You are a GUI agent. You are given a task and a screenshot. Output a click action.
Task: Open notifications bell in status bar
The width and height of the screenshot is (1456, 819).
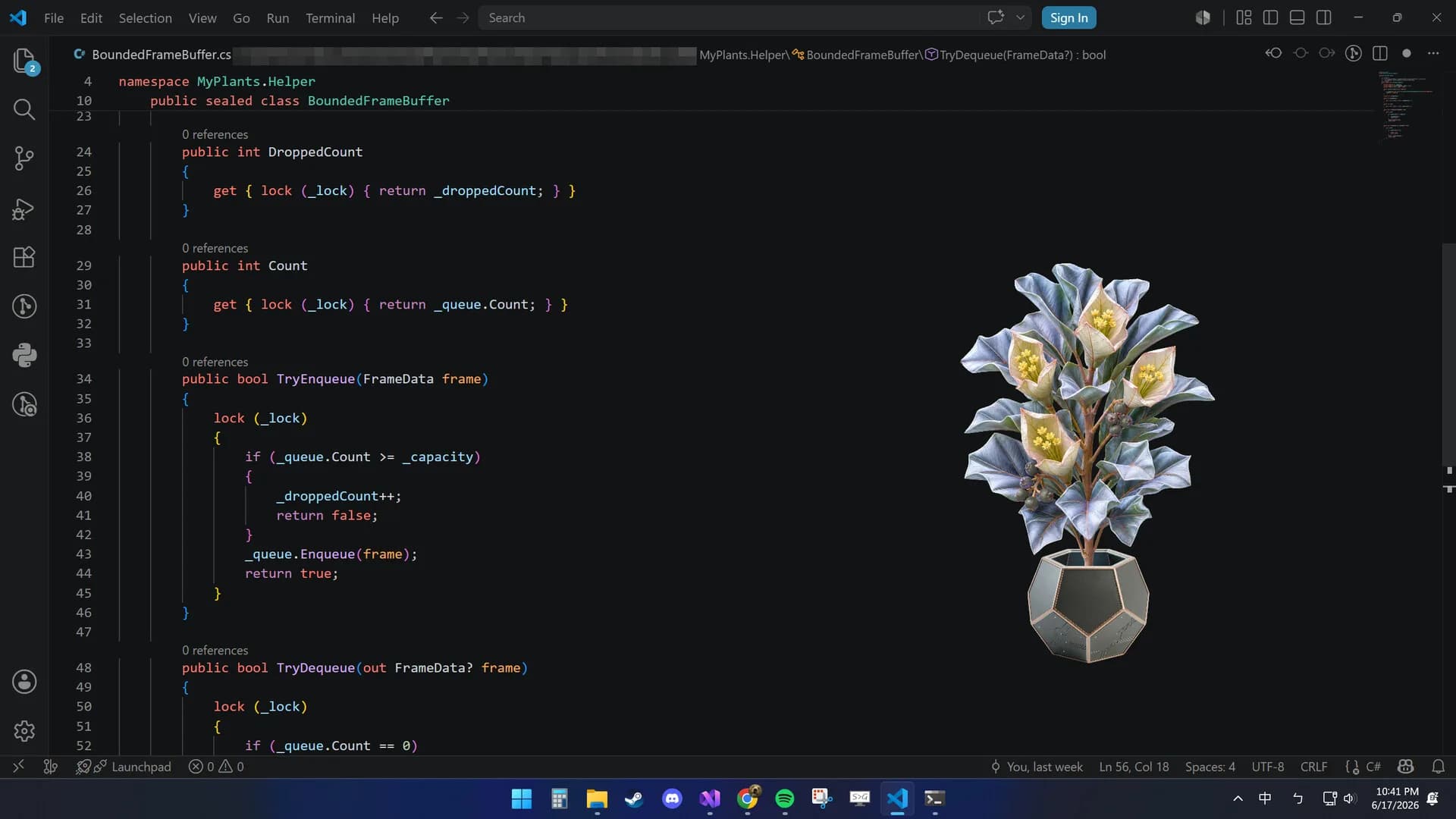[x=1438, y=767]
